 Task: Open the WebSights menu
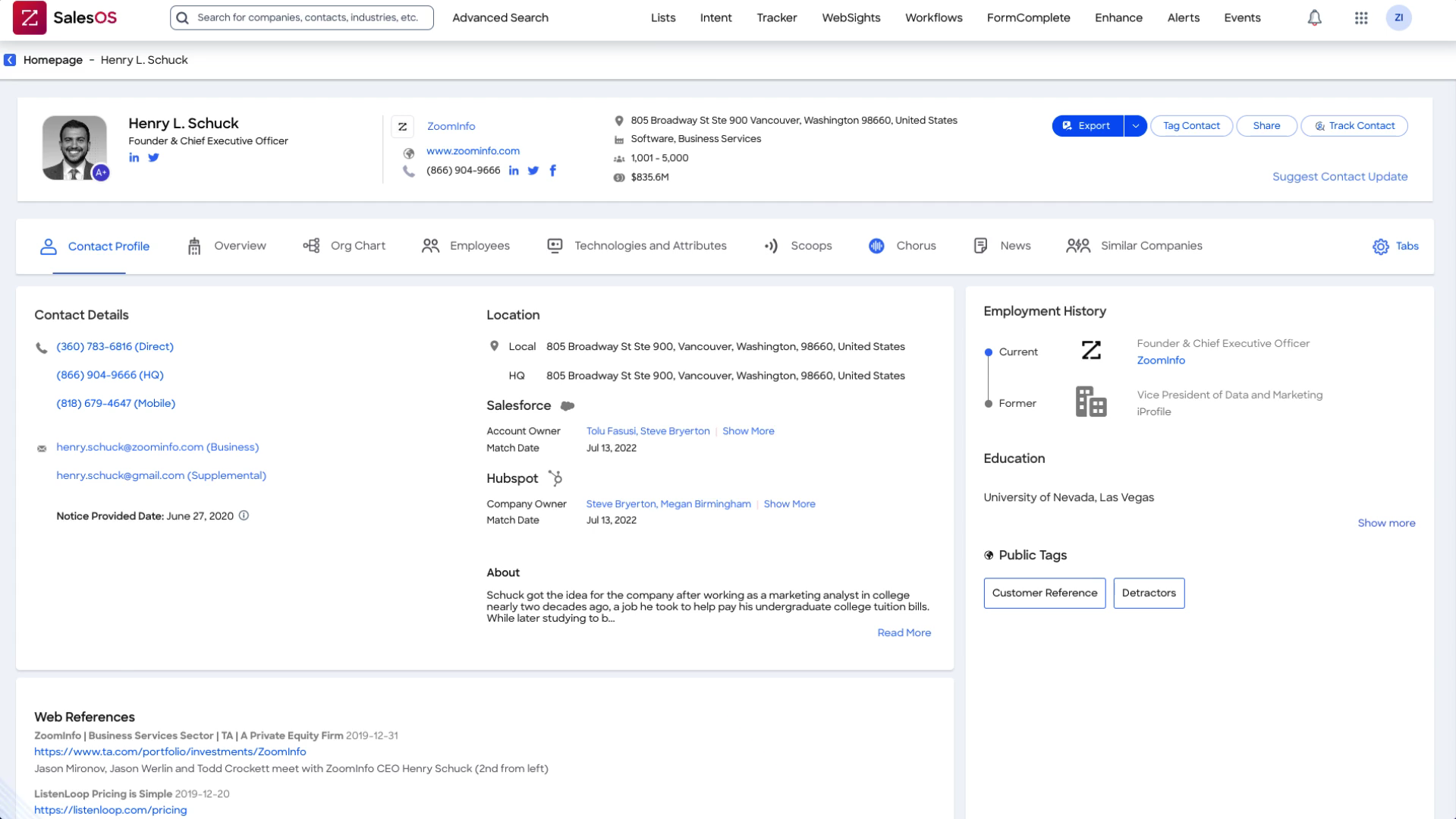pos(851,17)
